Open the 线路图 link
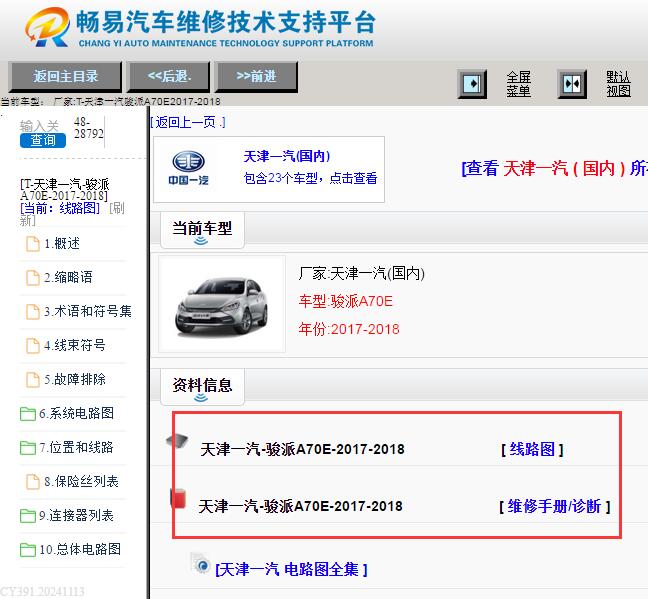The width and height of the screenshot is (648, 599). point(532,449)
